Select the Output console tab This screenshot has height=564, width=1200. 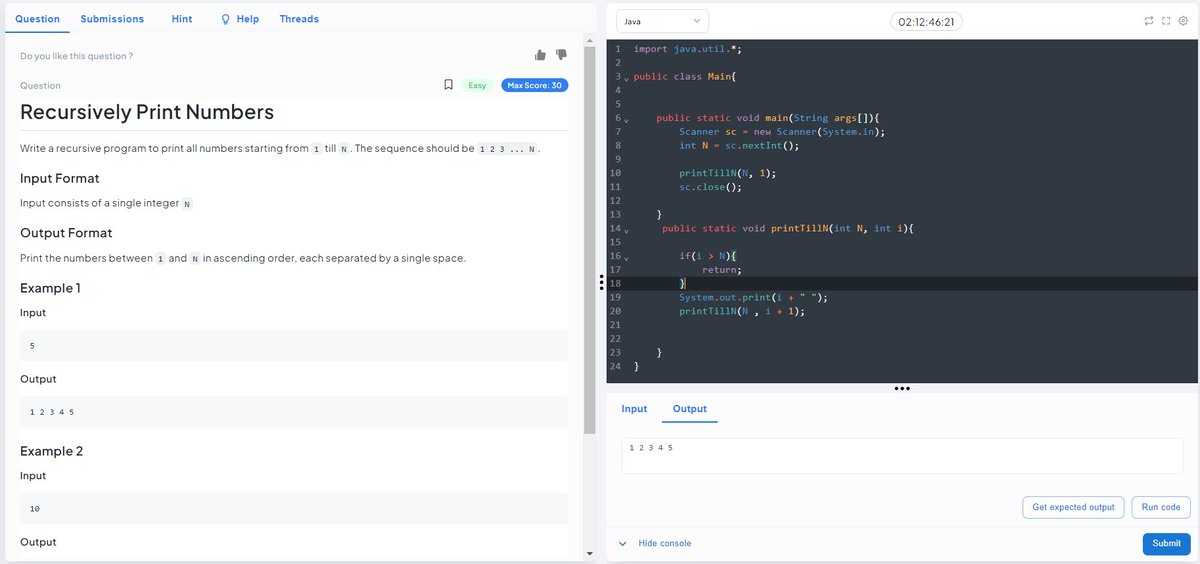click(x=690, y=409)
